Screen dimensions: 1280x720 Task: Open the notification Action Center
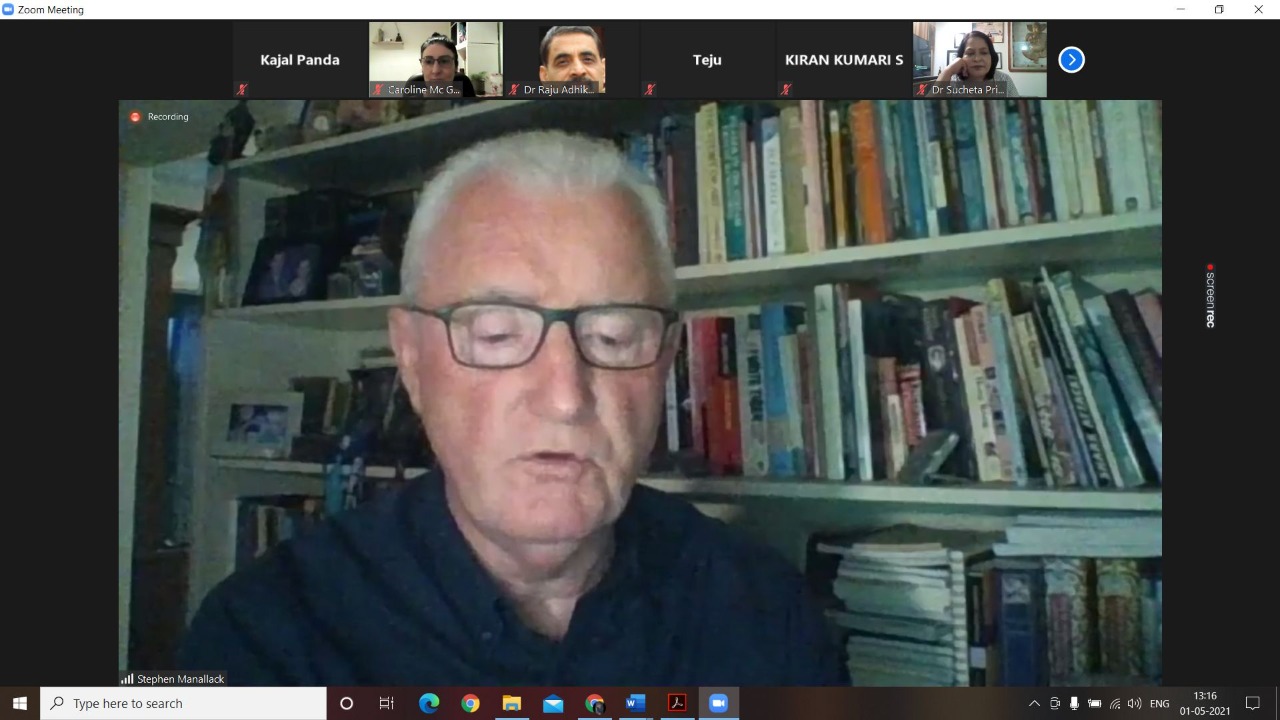(x=1253, y=703)
